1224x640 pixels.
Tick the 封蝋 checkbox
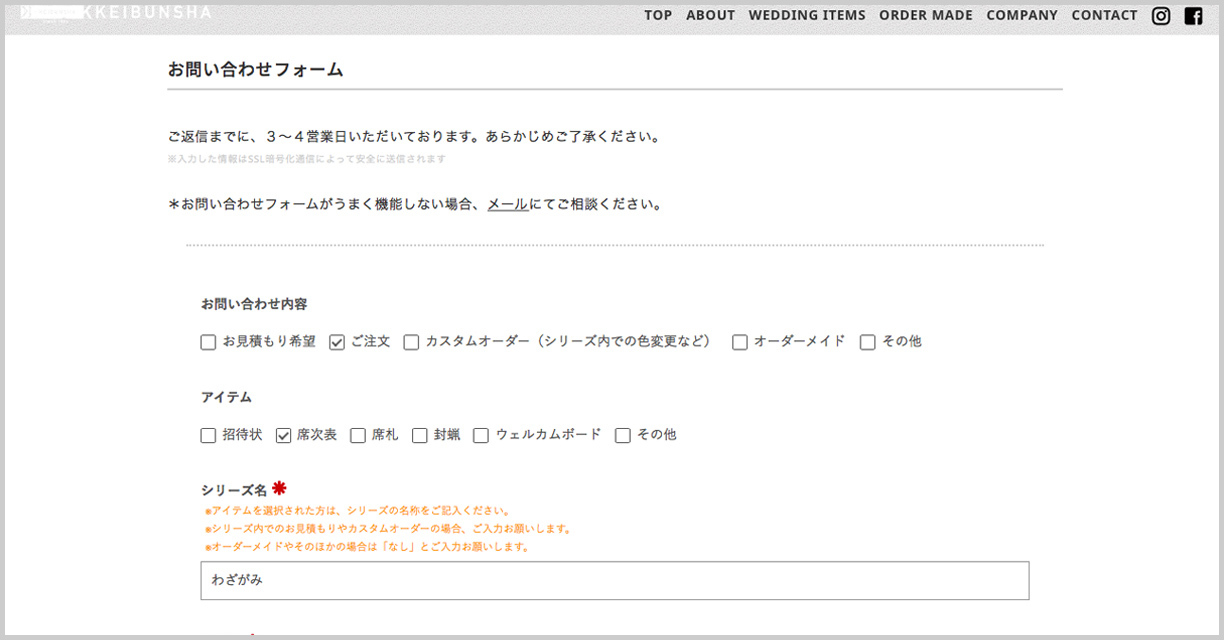420,436
